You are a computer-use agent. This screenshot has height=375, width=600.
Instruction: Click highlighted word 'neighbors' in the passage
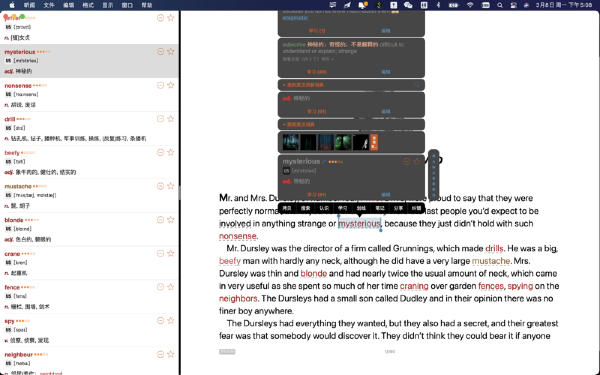(238, 298)
